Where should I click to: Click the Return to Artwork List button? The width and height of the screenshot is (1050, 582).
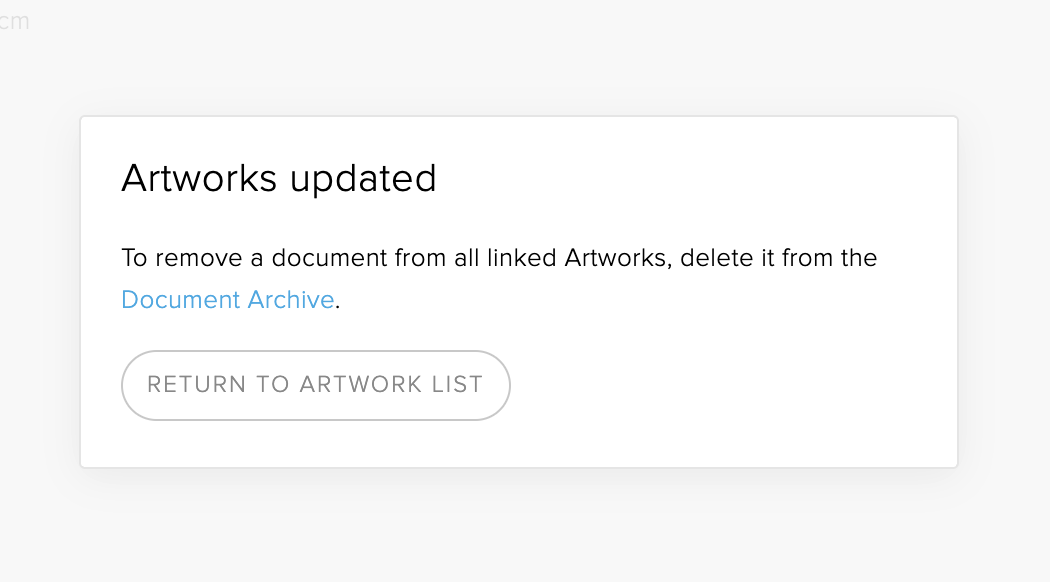315,385
